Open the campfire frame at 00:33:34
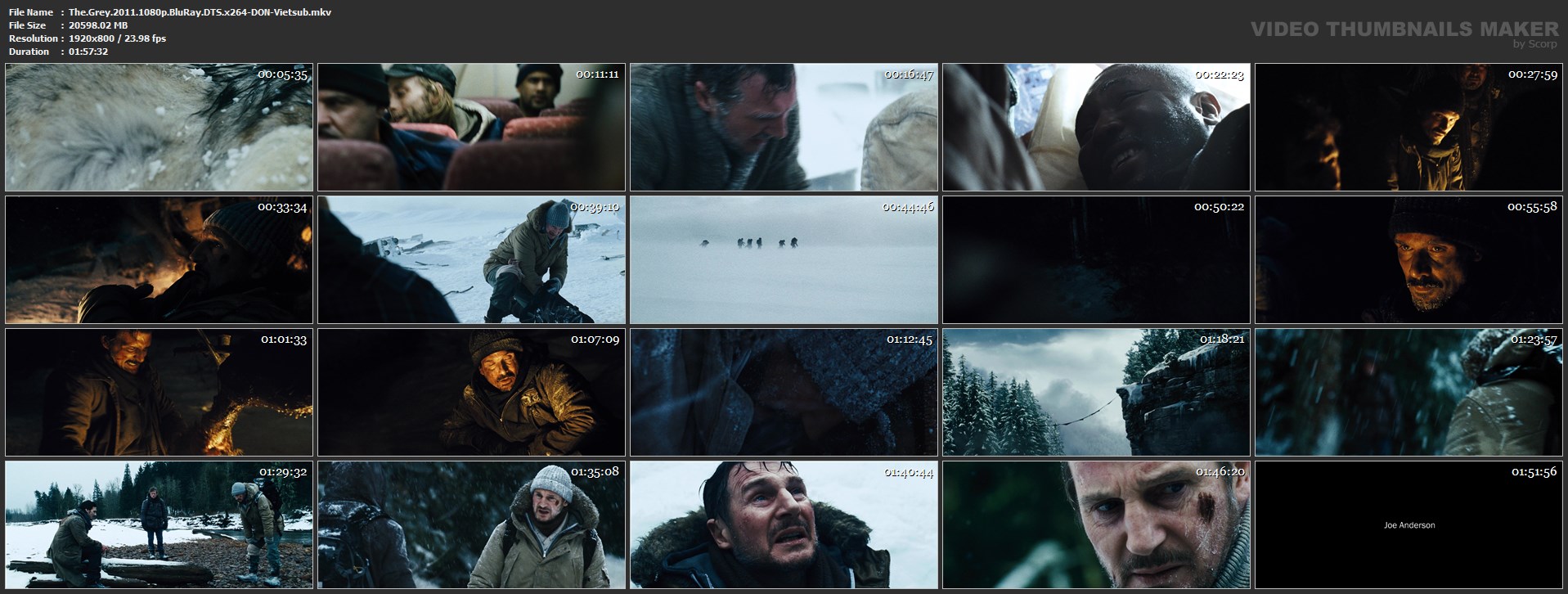The image size is (1568, 594). click(x=159, y=259)
